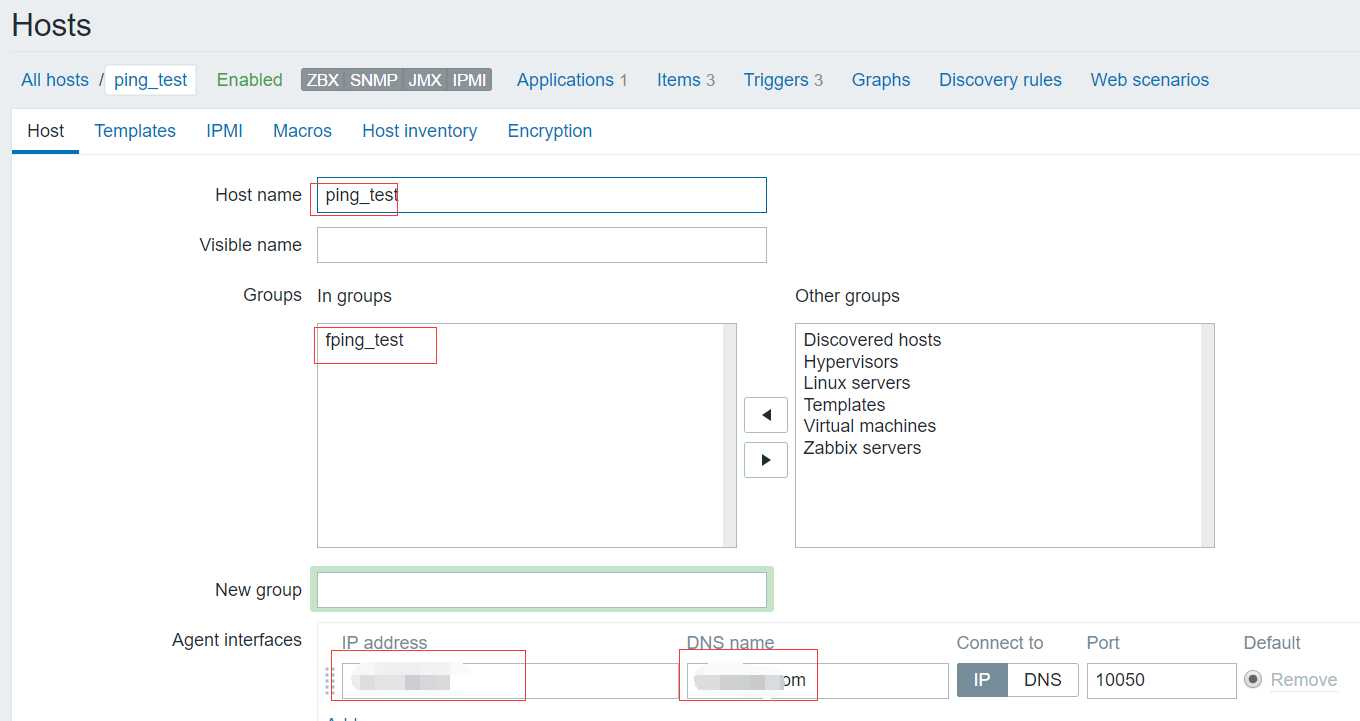Image resolution: width=1360 pixels, height=721 pixels.
Task: Select Hypervisors in Other groups
Action: tap(851, 362)
